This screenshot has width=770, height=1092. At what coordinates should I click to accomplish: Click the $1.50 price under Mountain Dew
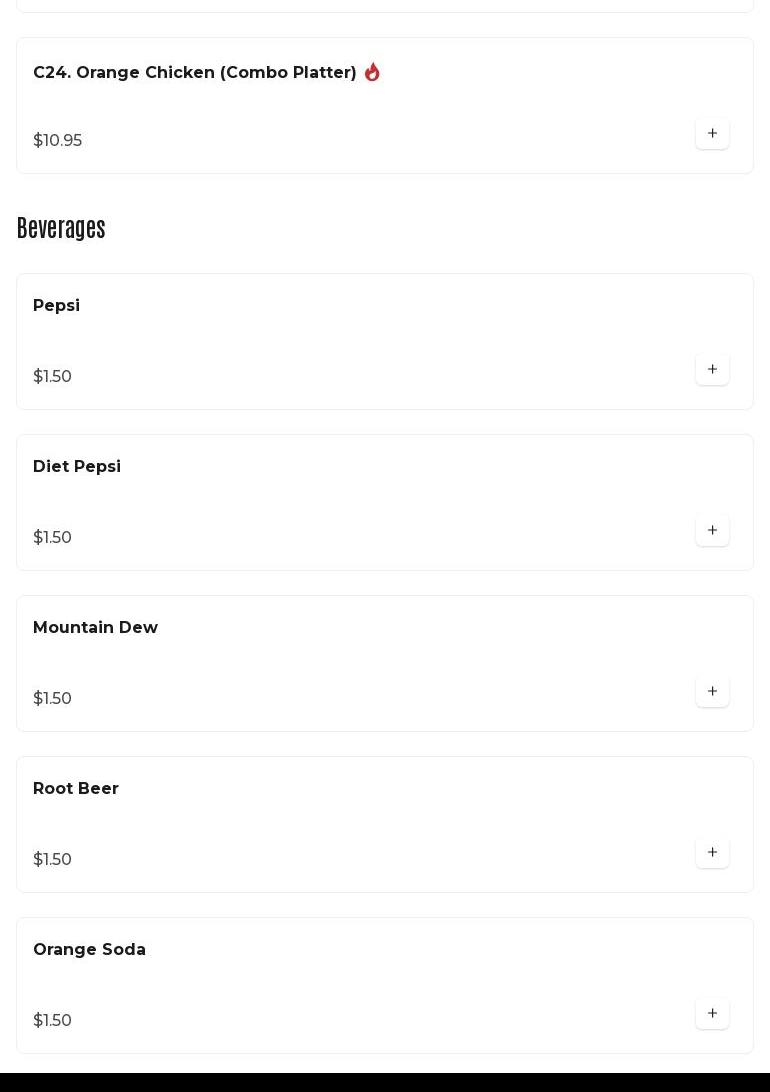(x=52, y=699)
